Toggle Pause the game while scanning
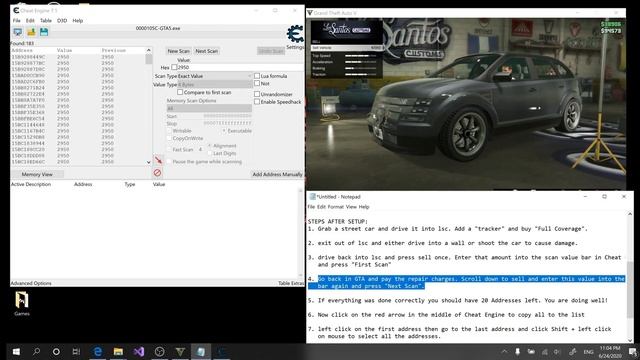 (x=169, y=162)
